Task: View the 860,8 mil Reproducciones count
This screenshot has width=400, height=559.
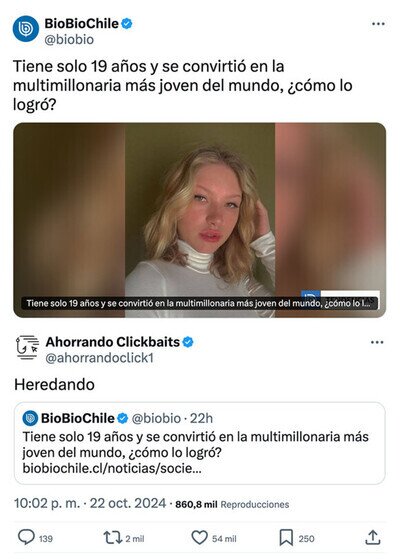Action: point(232,504)
